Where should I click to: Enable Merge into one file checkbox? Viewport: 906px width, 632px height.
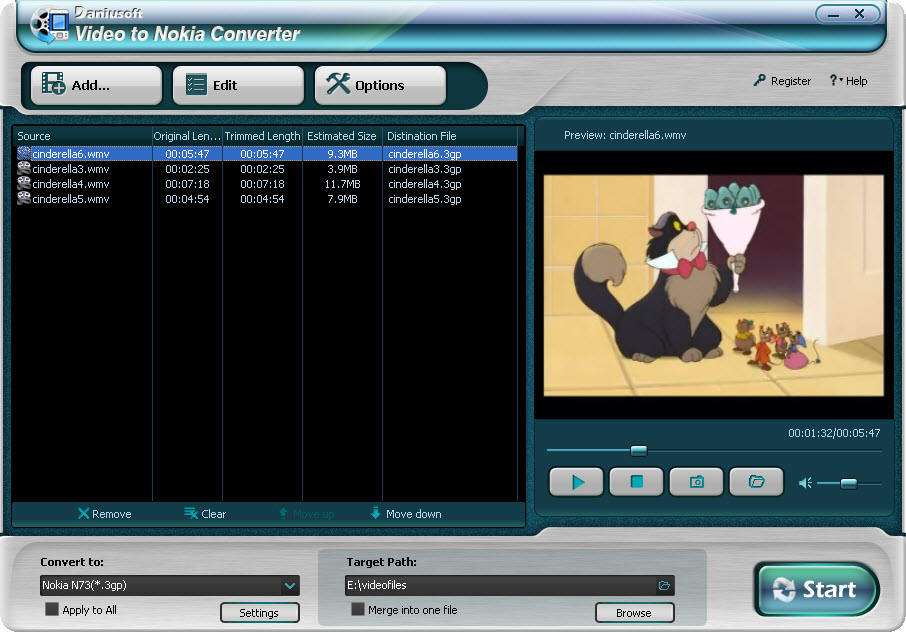point(358,609)
